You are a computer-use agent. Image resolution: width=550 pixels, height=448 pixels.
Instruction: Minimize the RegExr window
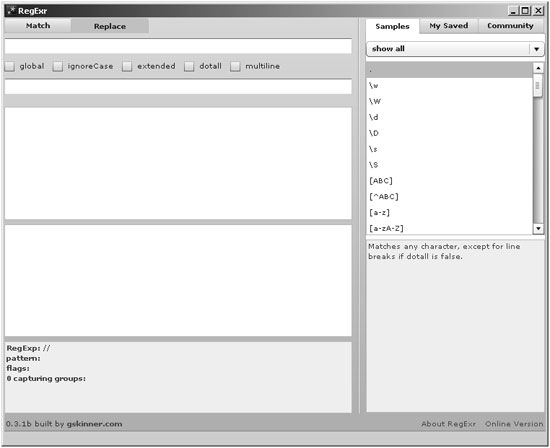point(513,11)
